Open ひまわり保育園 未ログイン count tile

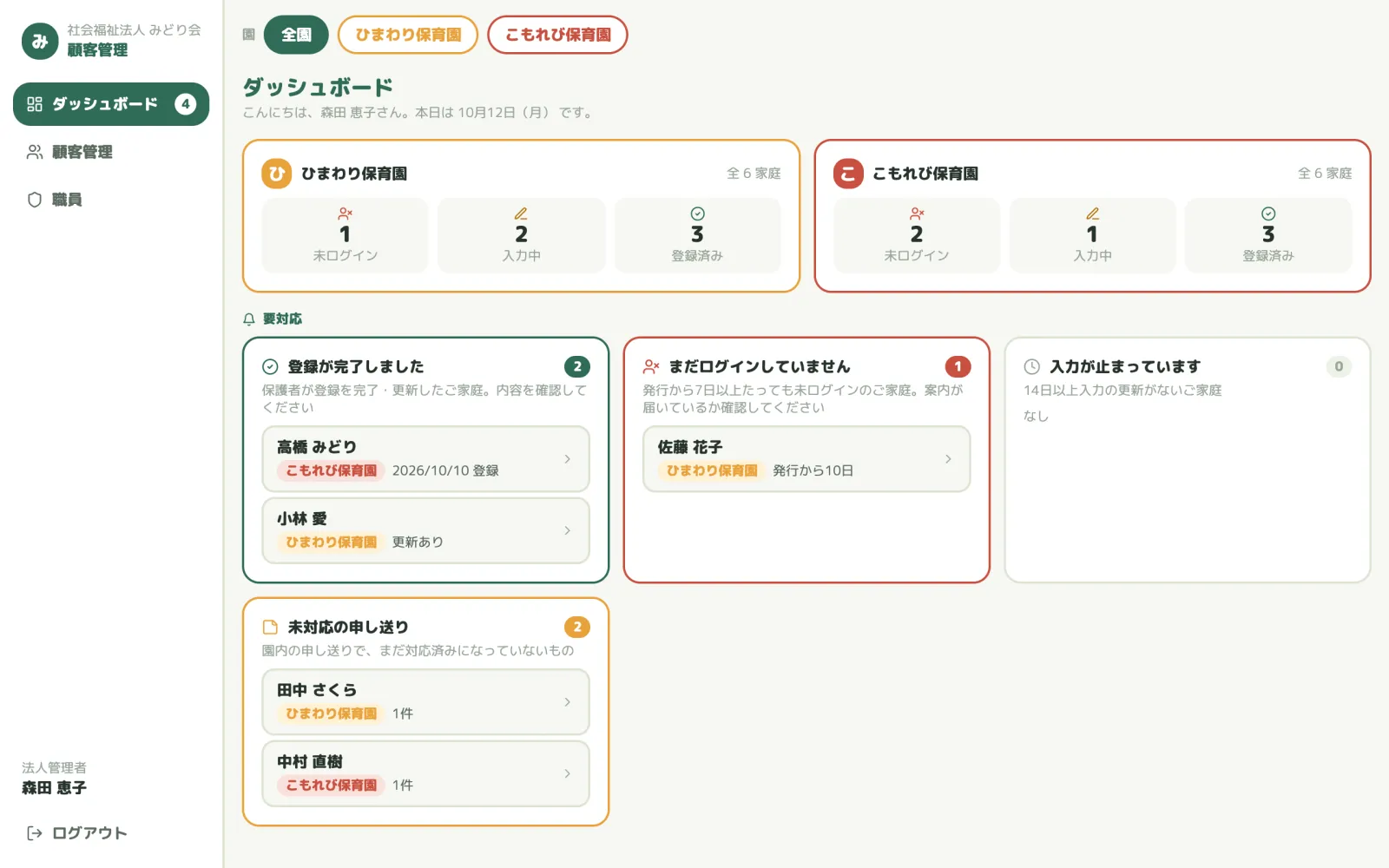tap(346, 236)
